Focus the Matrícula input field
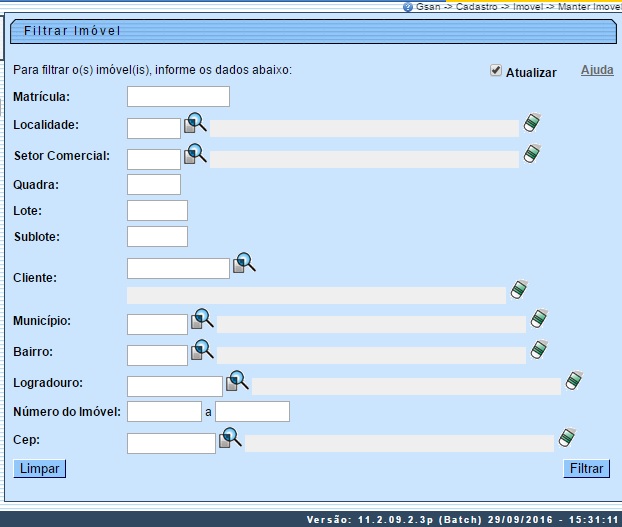 [178, 97]
